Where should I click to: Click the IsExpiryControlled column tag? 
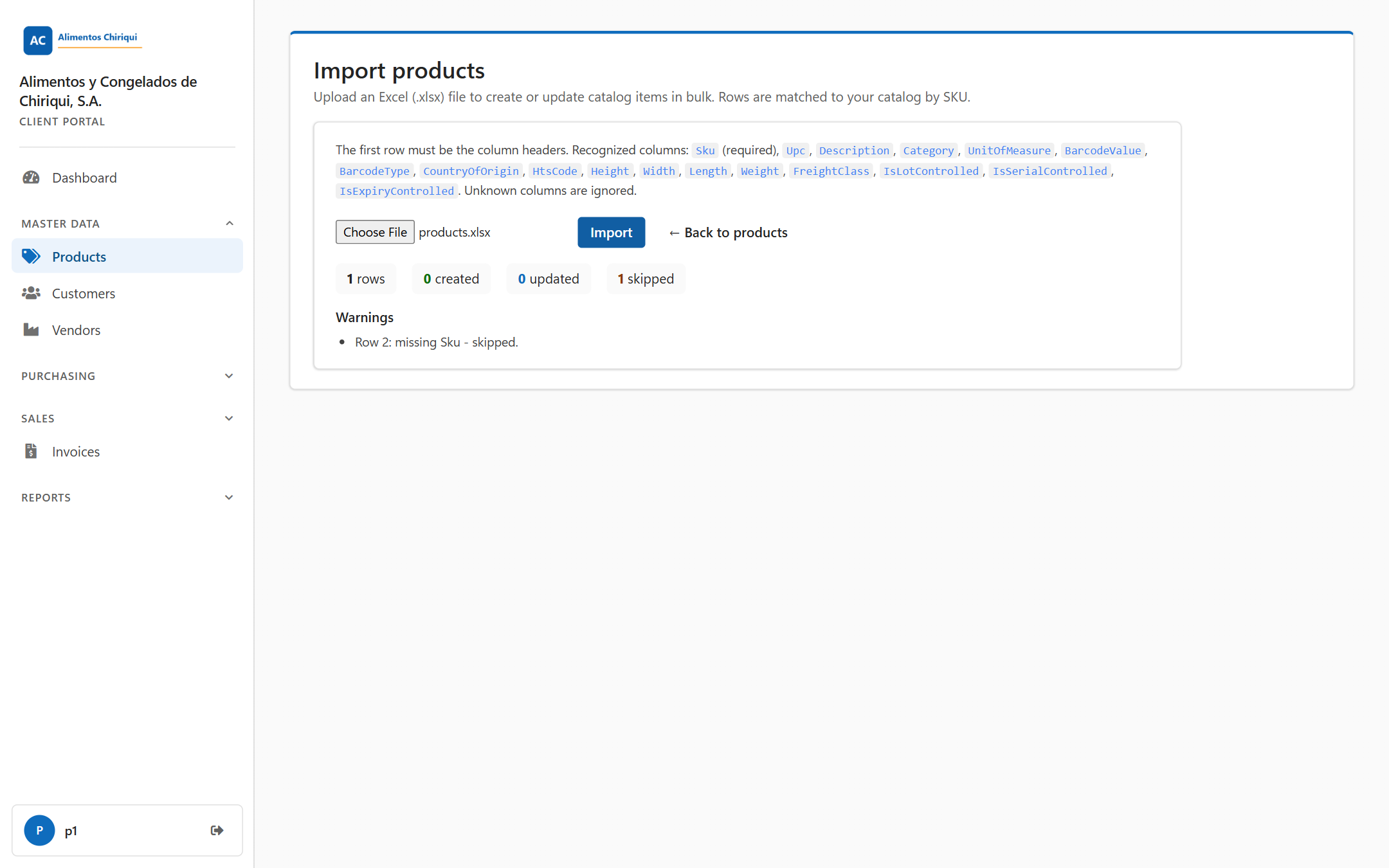397,191
